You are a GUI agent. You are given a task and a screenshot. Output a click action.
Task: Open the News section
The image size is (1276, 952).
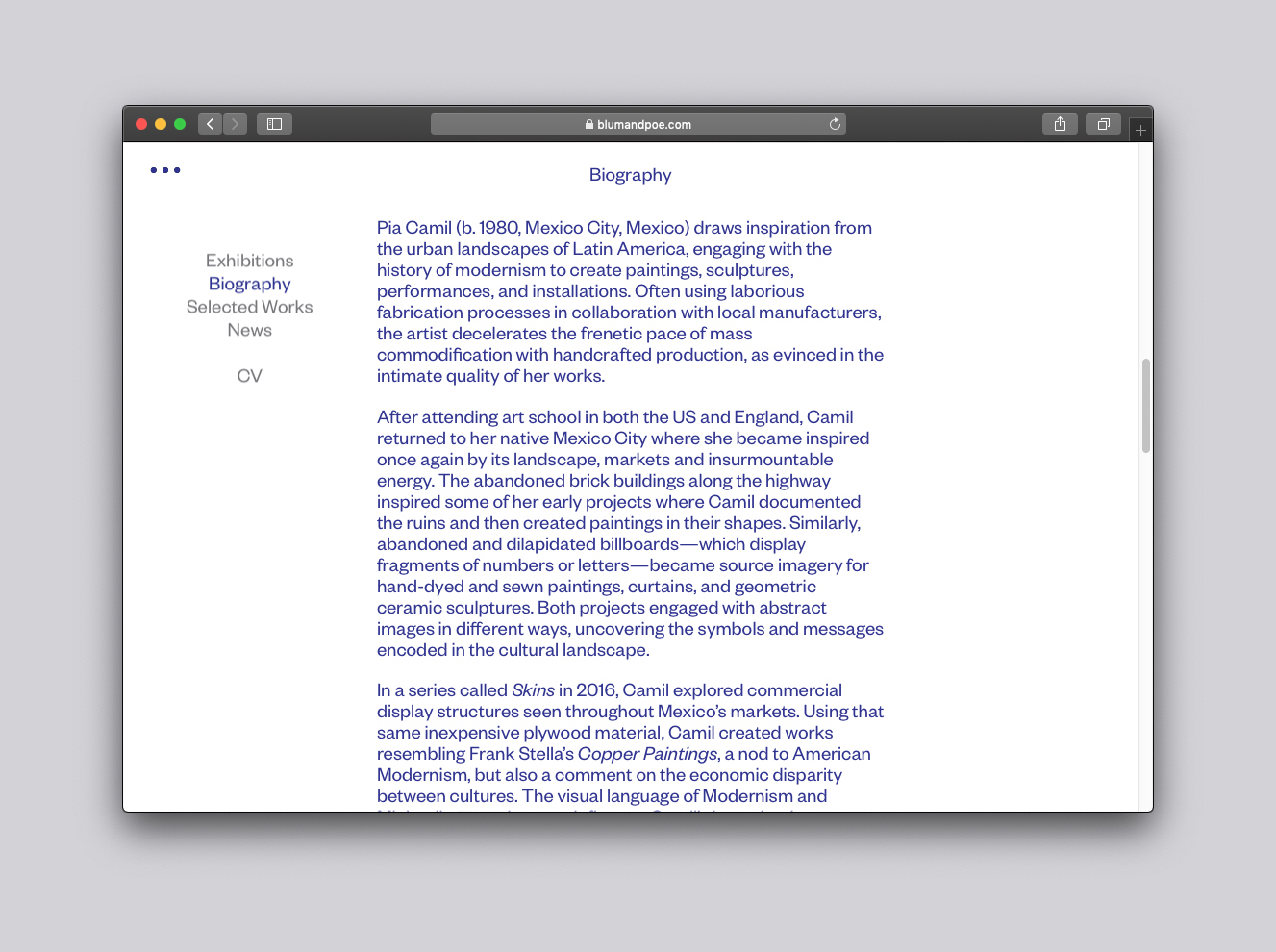[x=249, y=330]
